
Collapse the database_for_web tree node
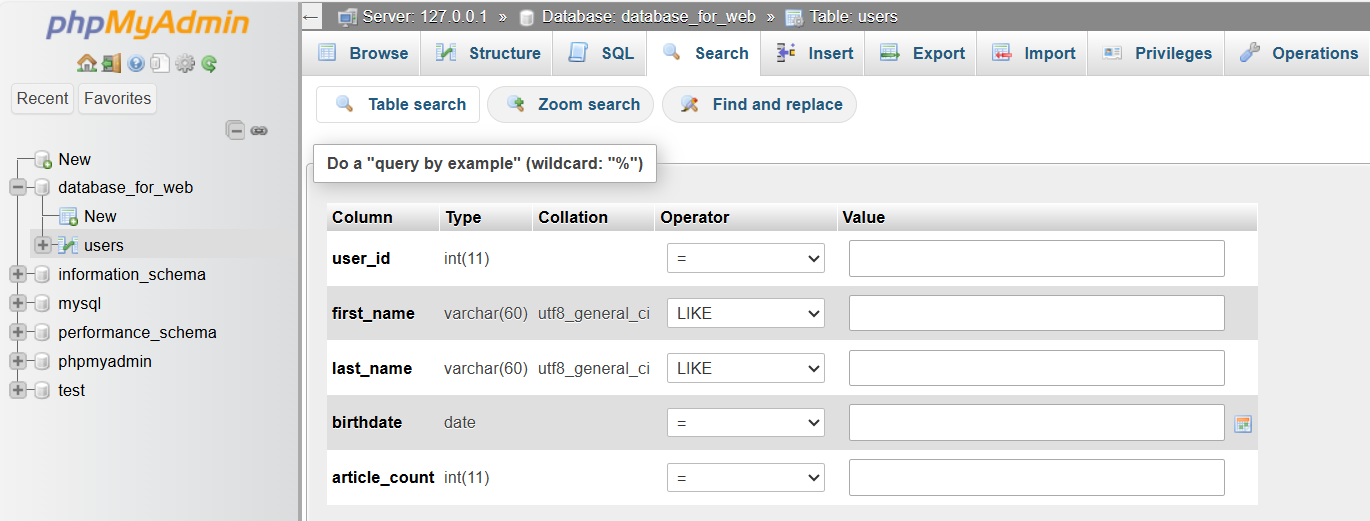click(18, 187)
